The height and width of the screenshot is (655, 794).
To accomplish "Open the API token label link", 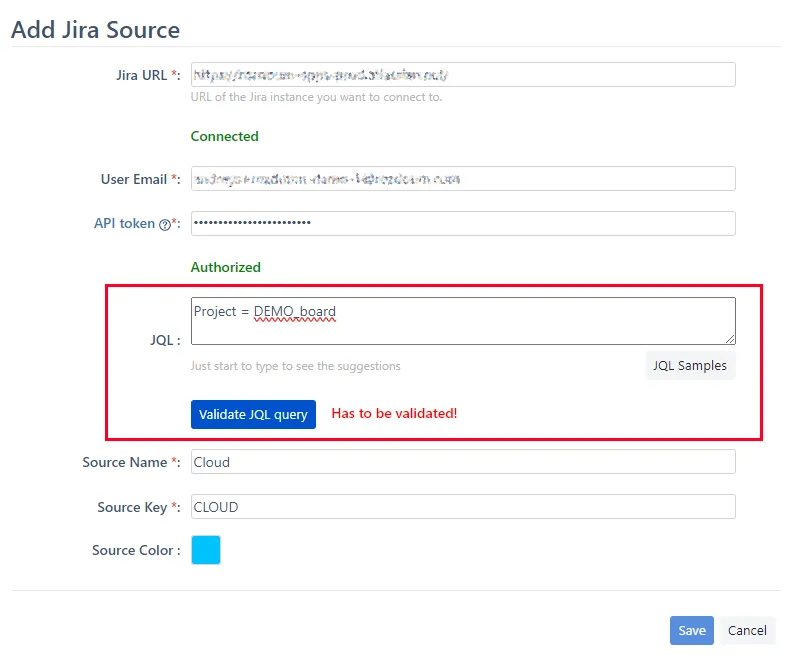I will click(x=125, y=223).
